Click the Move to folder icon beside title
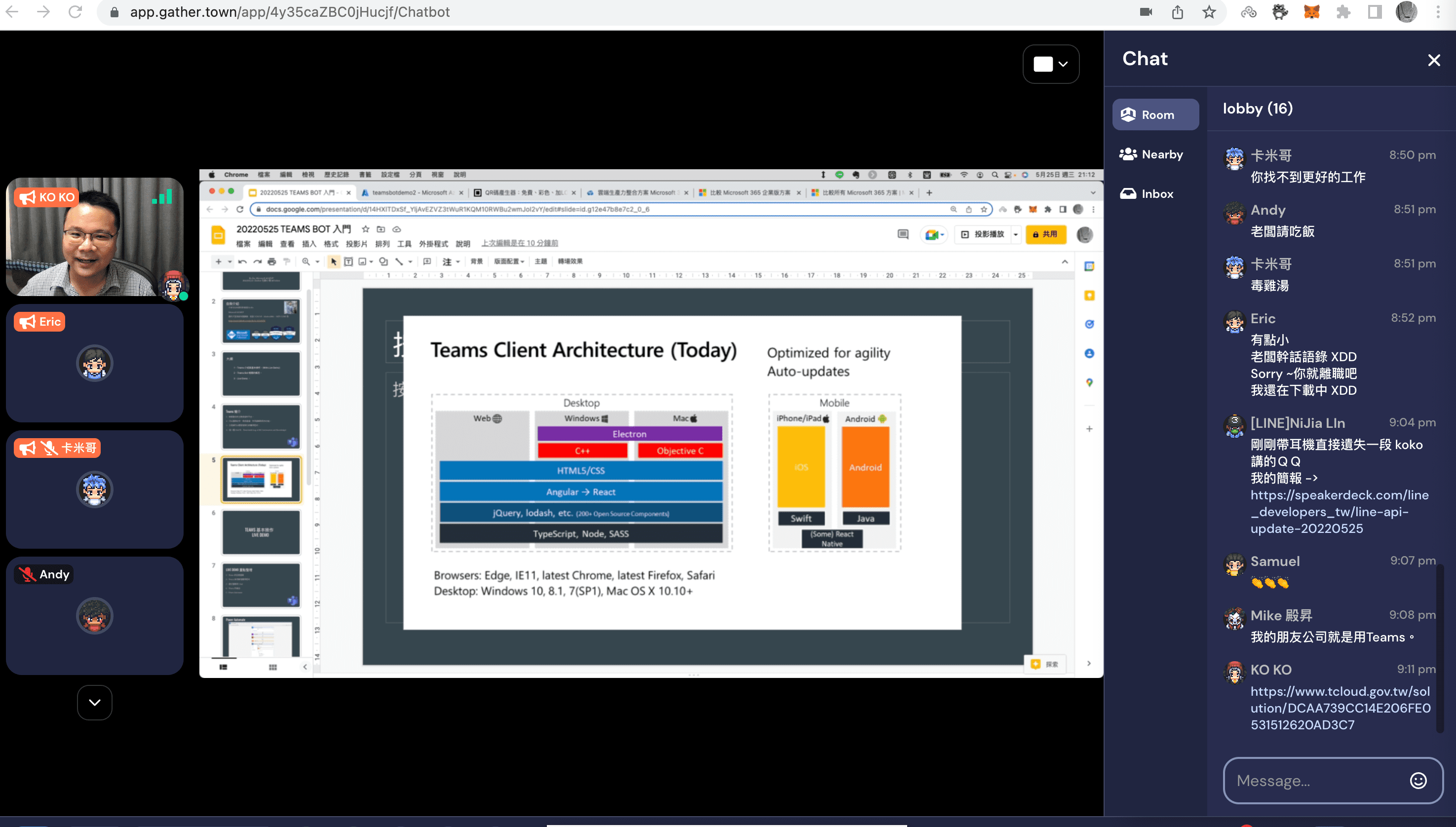Viewport: 1456px width, 827px height. point(381,229)
